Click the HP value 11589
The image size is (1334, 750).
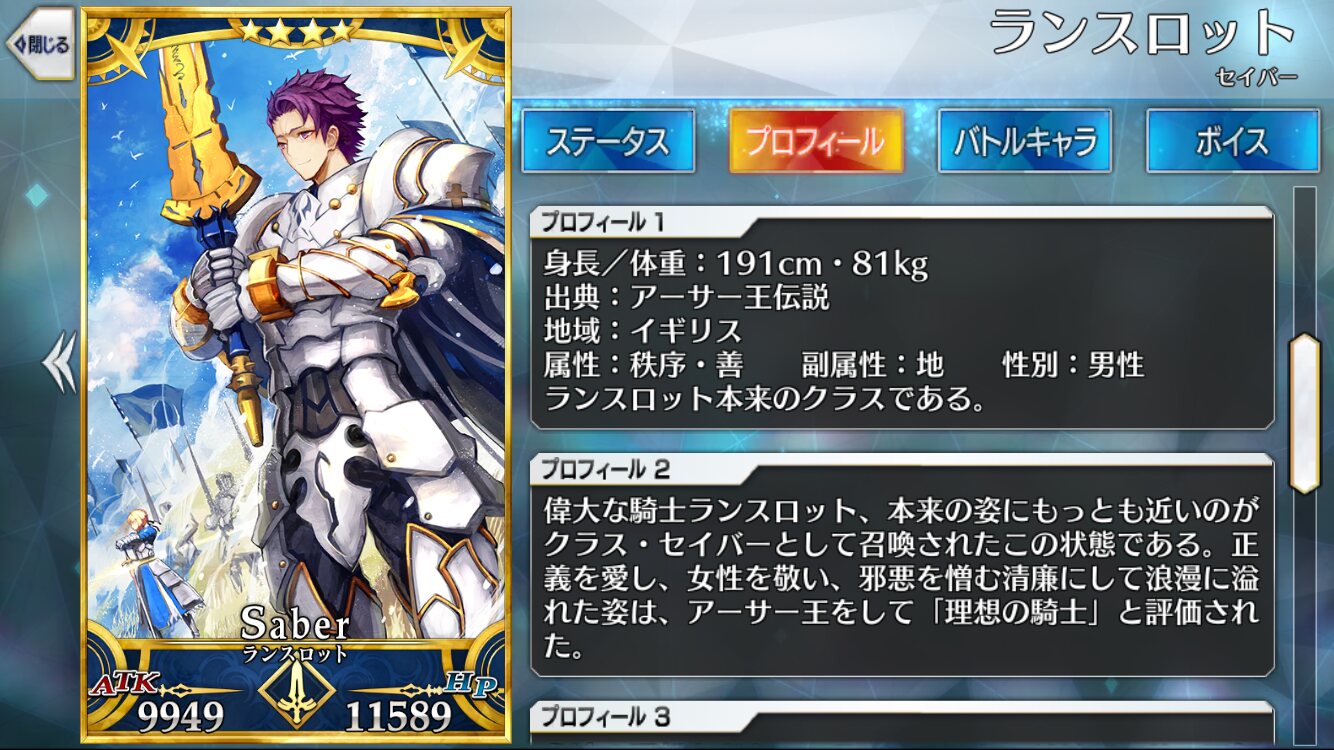[x=399, y=716]
